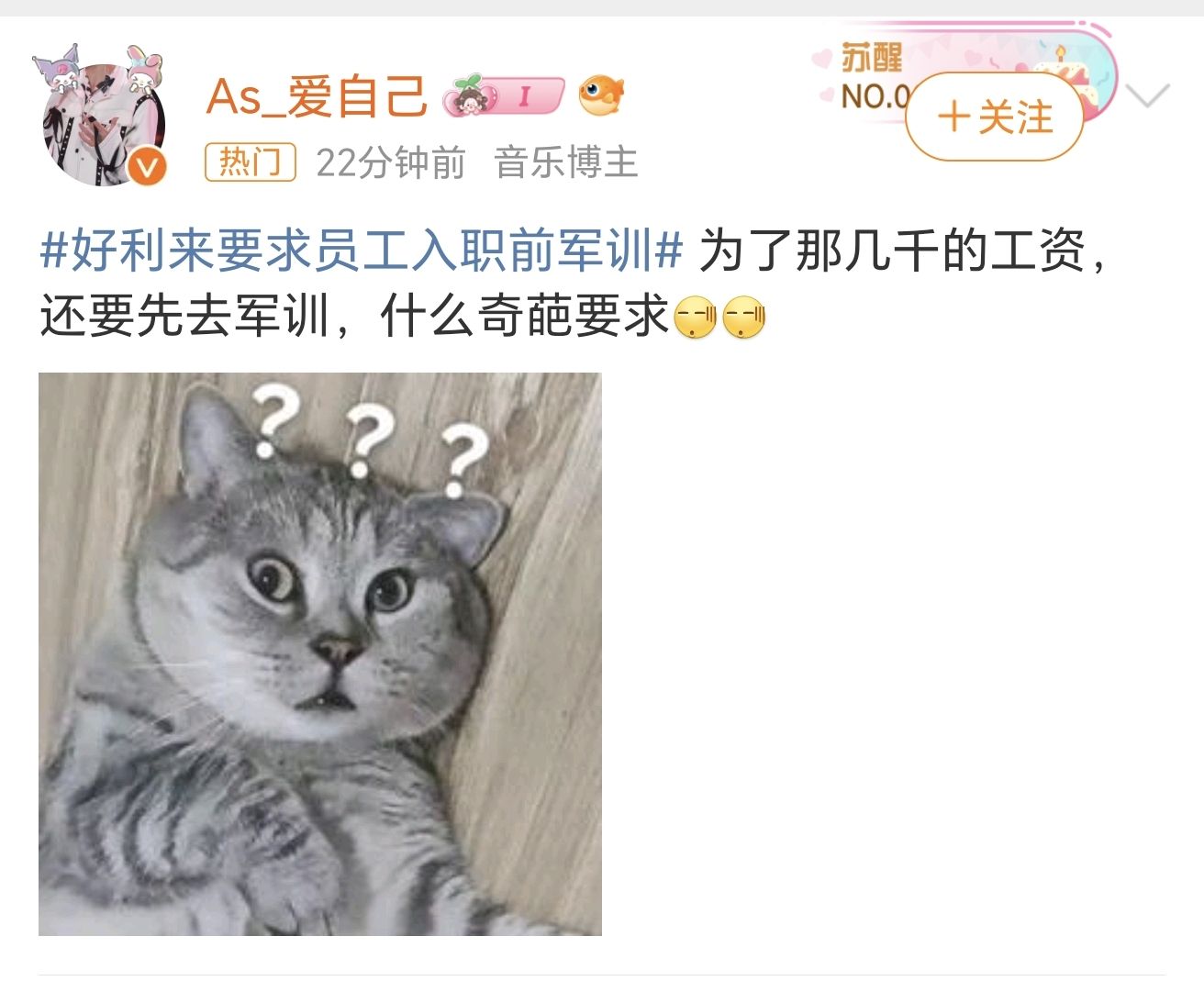
Task: Click the strawberry girl level I badge
Action: pos(503,95)
